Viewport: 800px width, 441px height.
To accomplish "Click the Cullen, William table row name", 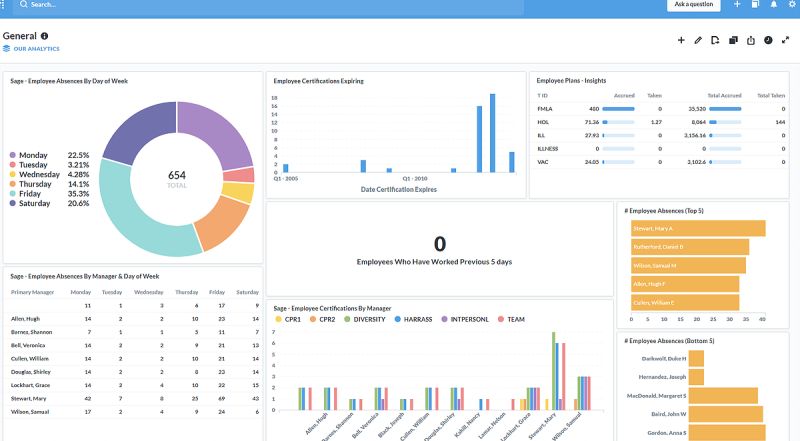I will (x=30, y=359).
